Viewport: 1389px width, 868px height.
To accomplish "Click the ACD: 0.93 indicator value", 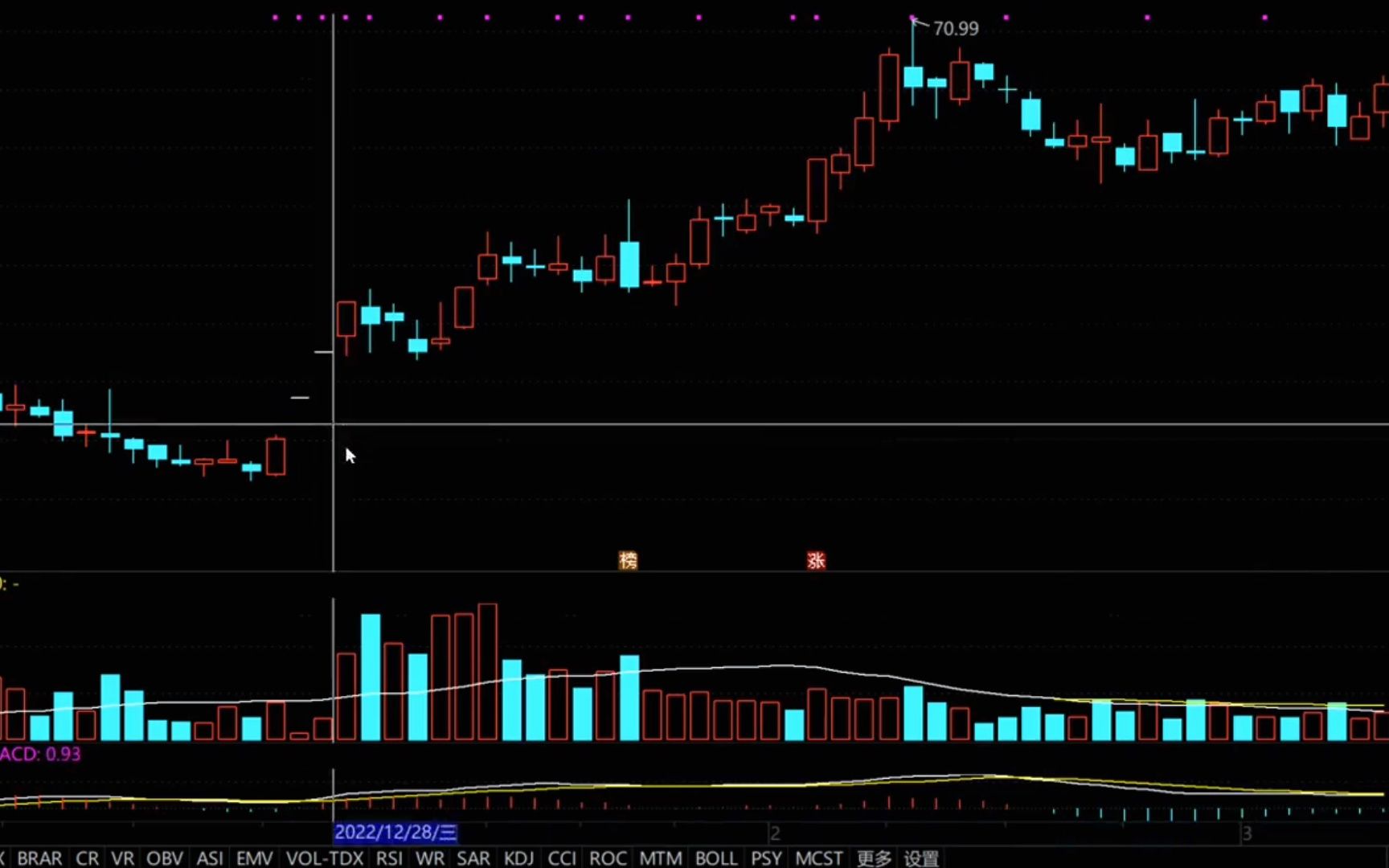I will coord(40,754).
